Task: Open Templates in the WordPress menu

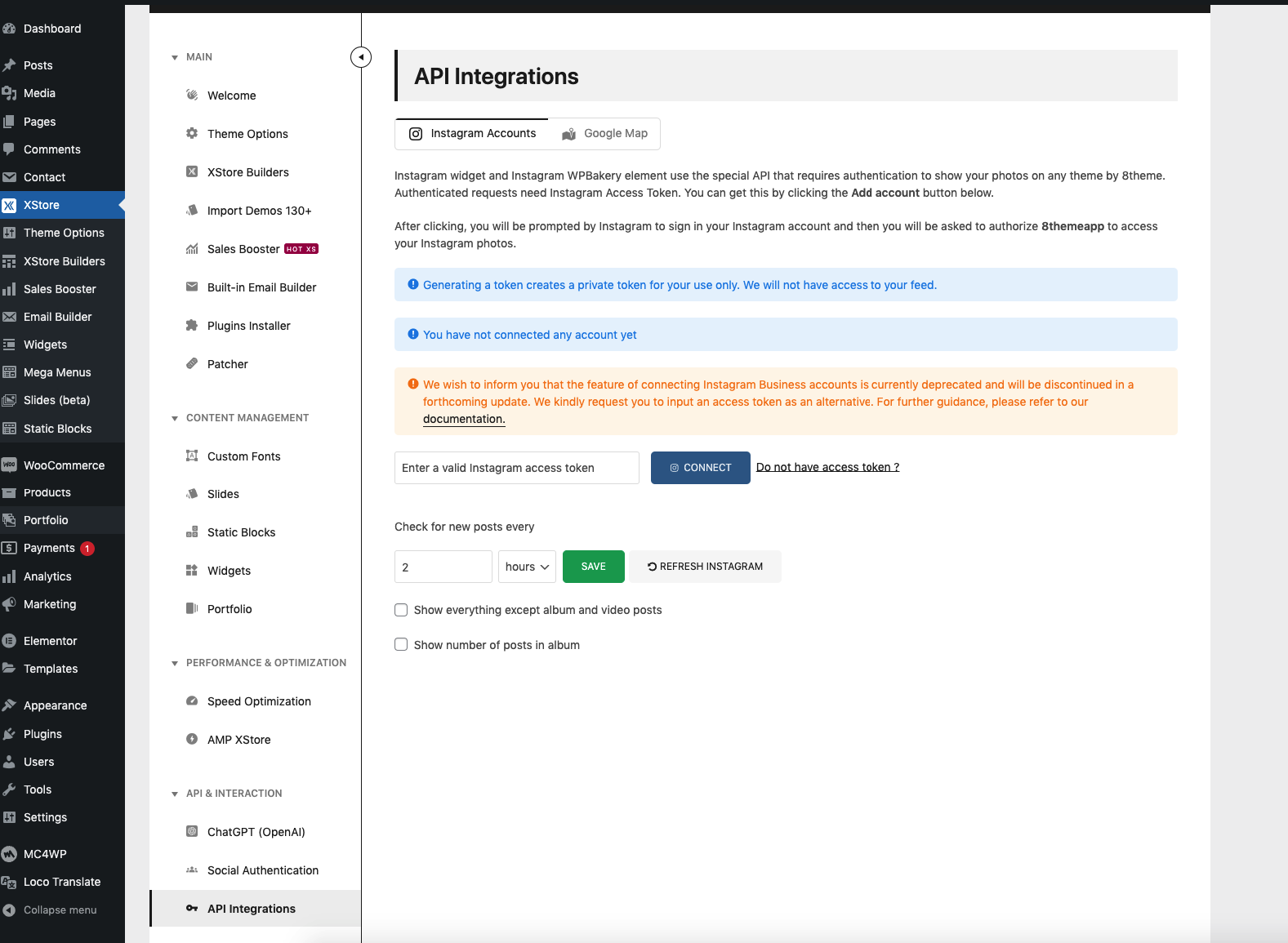Action: [x=62, y=669]
